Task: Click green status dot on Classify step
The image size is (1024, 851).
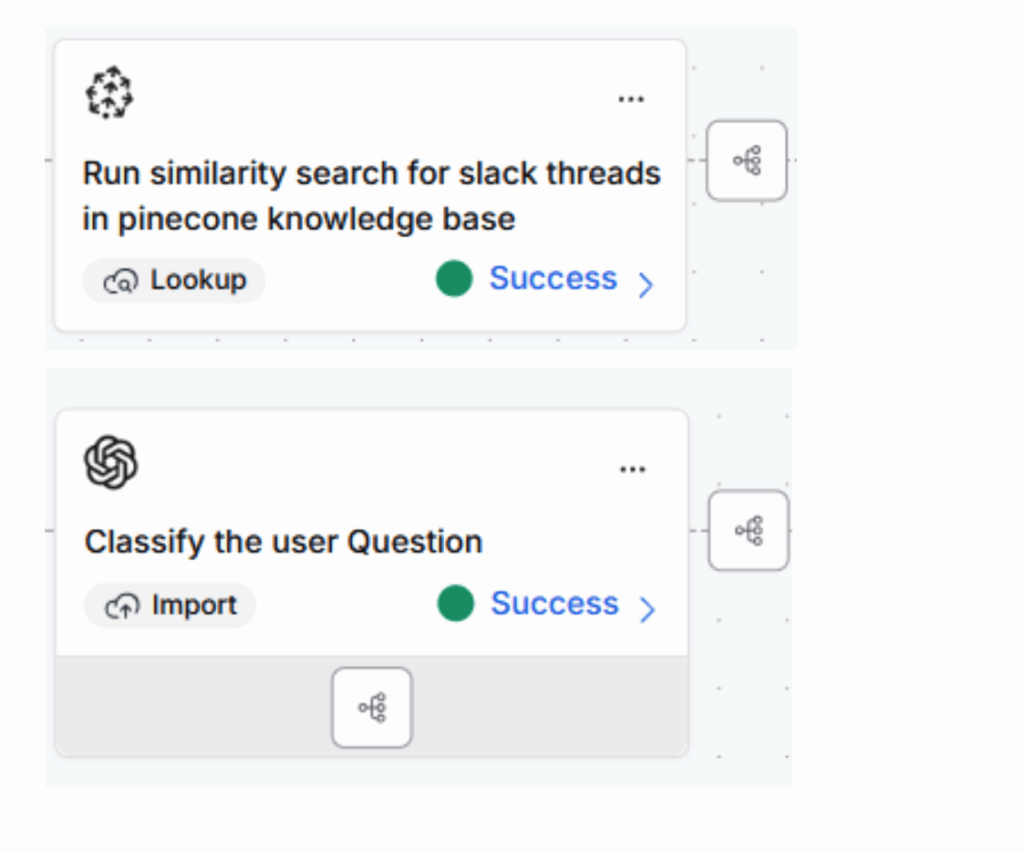Action: tap(456, 604)
